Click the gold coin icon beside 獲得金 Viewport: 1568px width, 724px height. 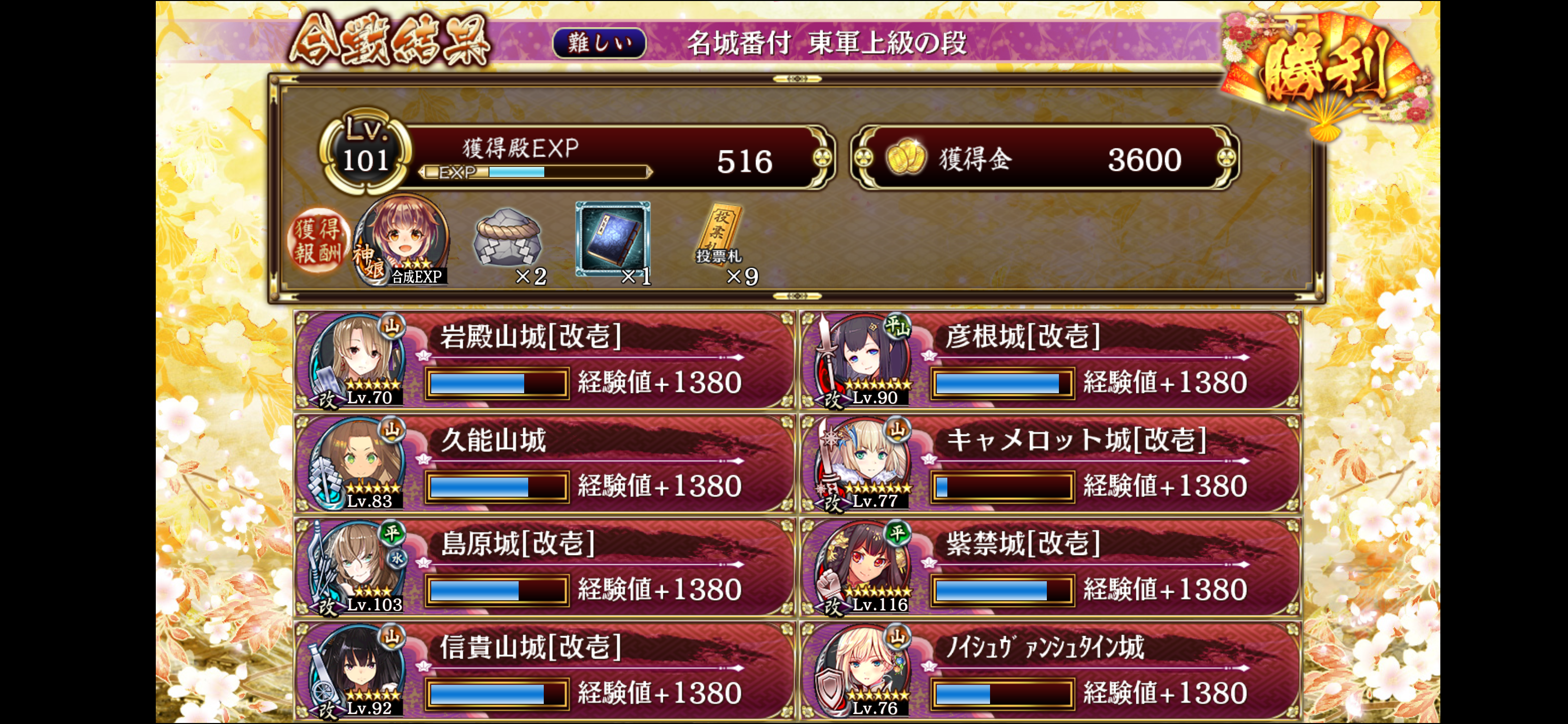click(905, 158)
